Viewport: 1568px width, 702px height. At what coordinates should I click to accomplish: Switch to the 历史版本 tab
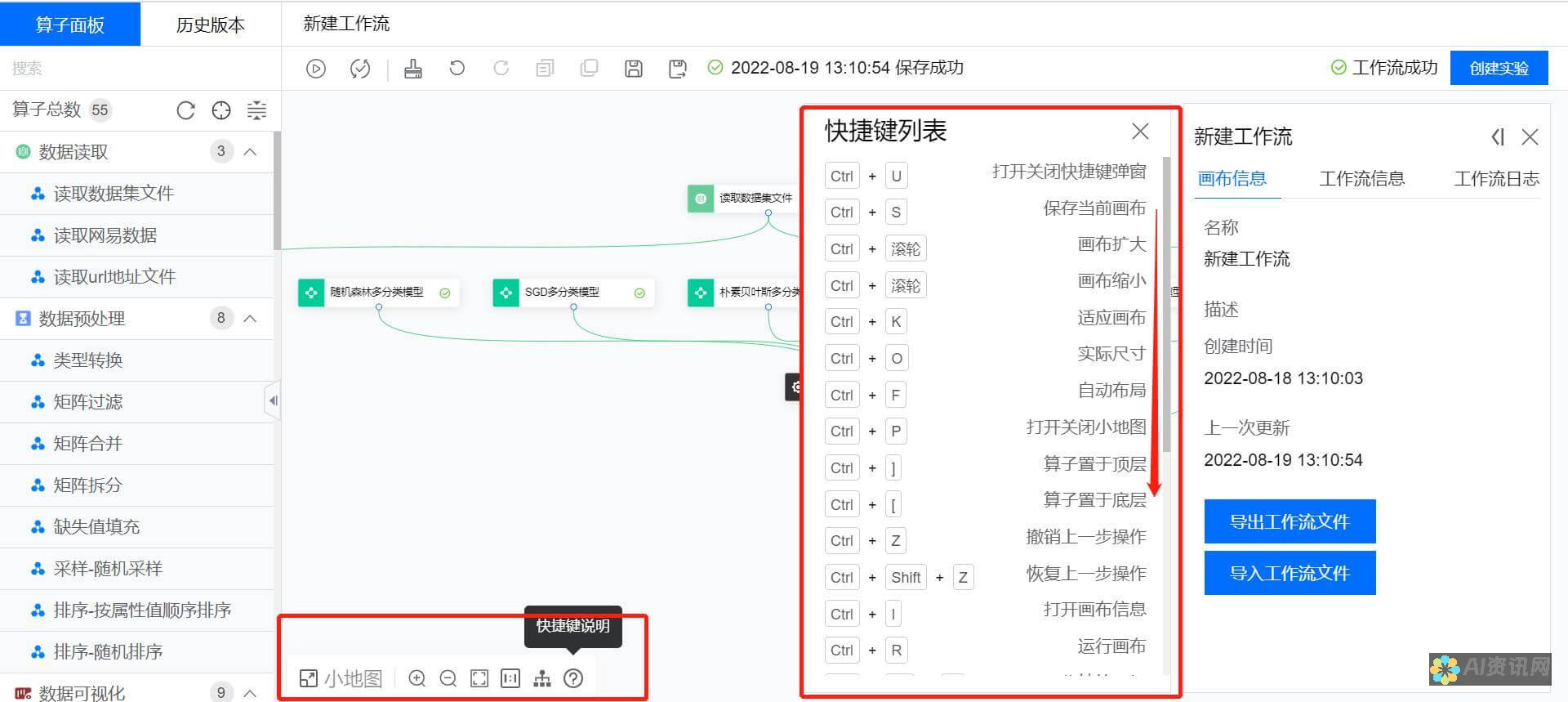[x=211, y=25]
